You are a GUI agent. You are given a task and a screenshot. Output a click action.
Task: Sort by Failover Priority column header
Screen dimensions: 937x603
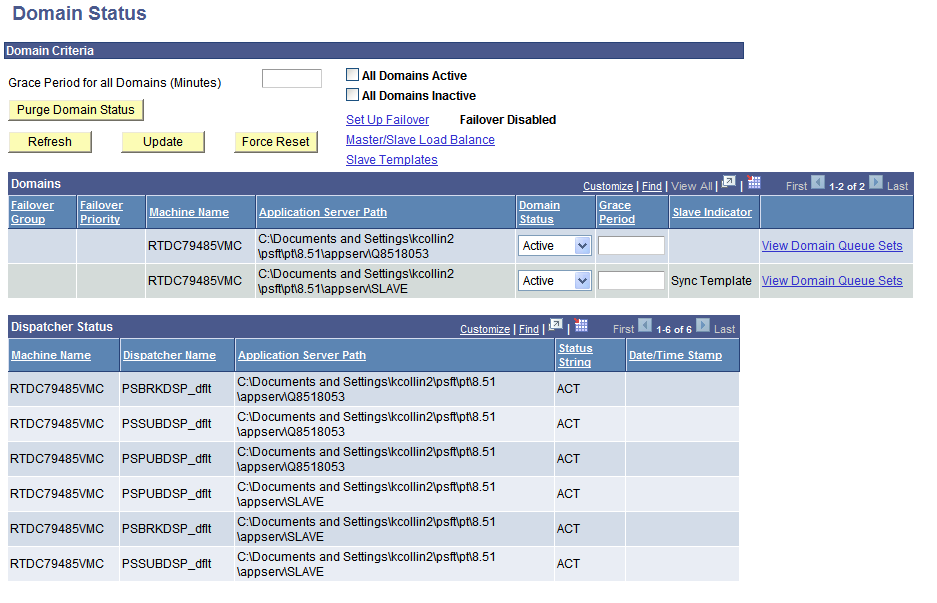102,212
